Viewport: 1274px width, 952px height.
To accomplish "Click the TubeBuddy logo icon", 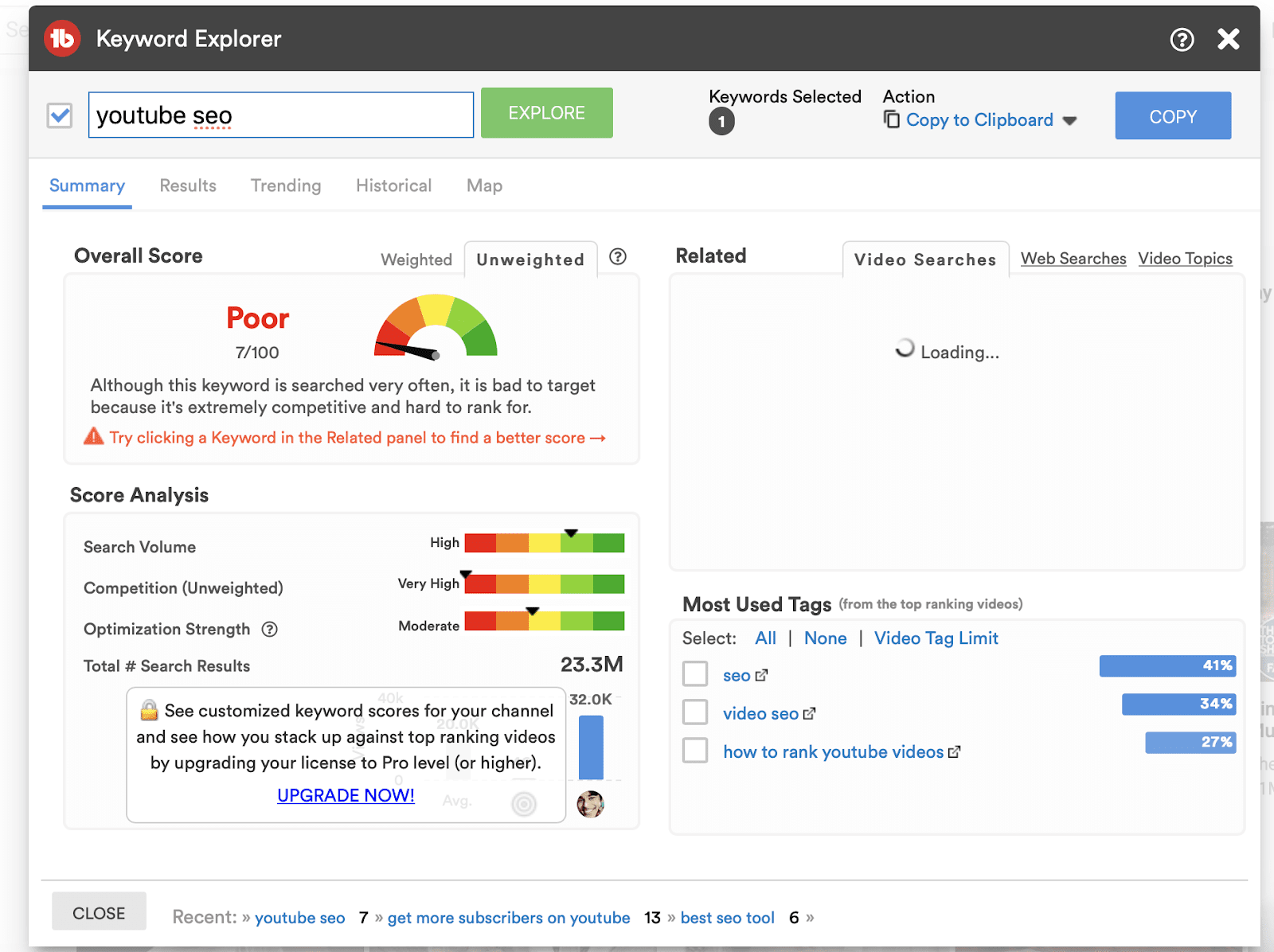I will (62, 38).
